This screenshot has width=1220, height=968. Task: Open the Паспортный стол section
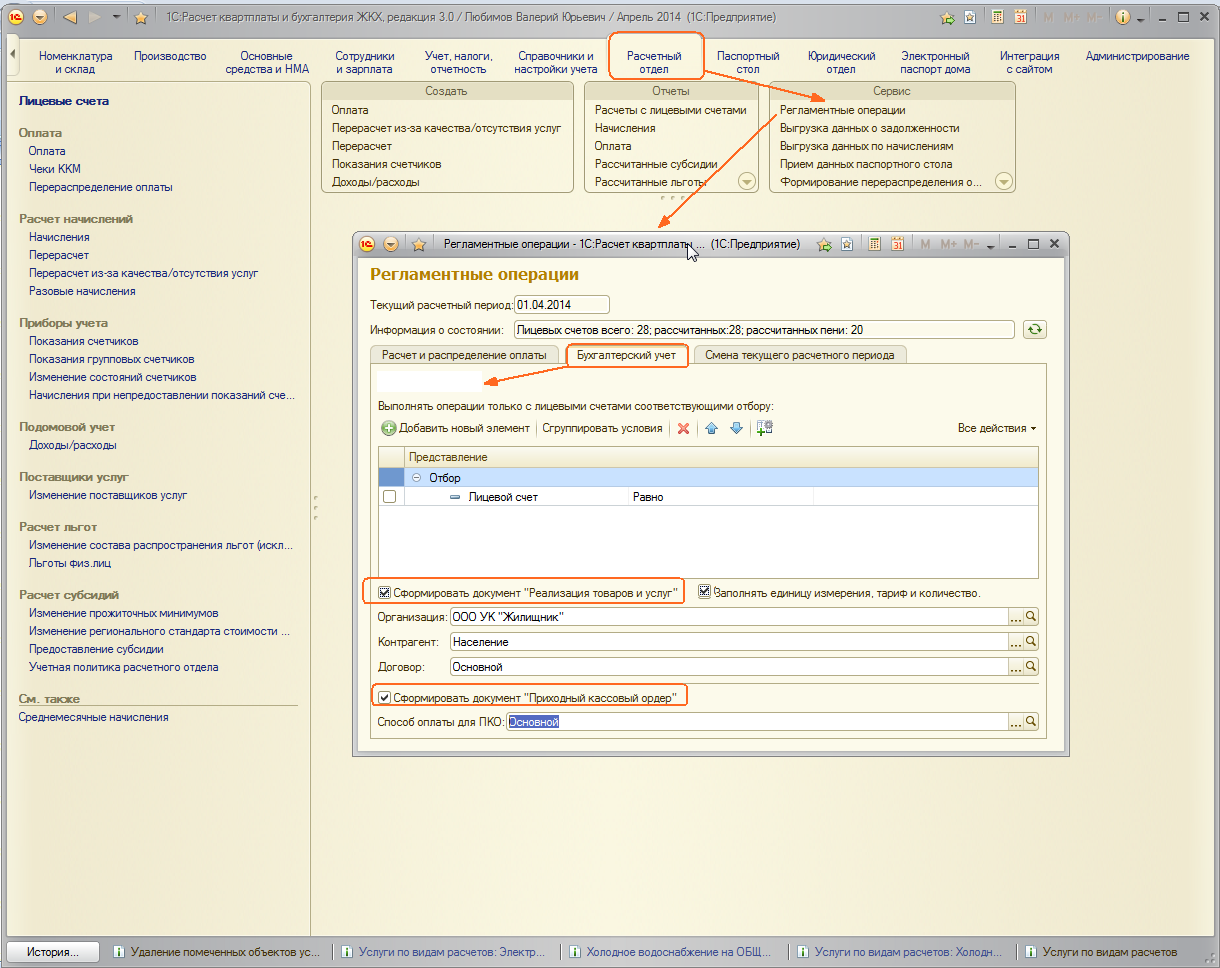[x=748, y=63]
